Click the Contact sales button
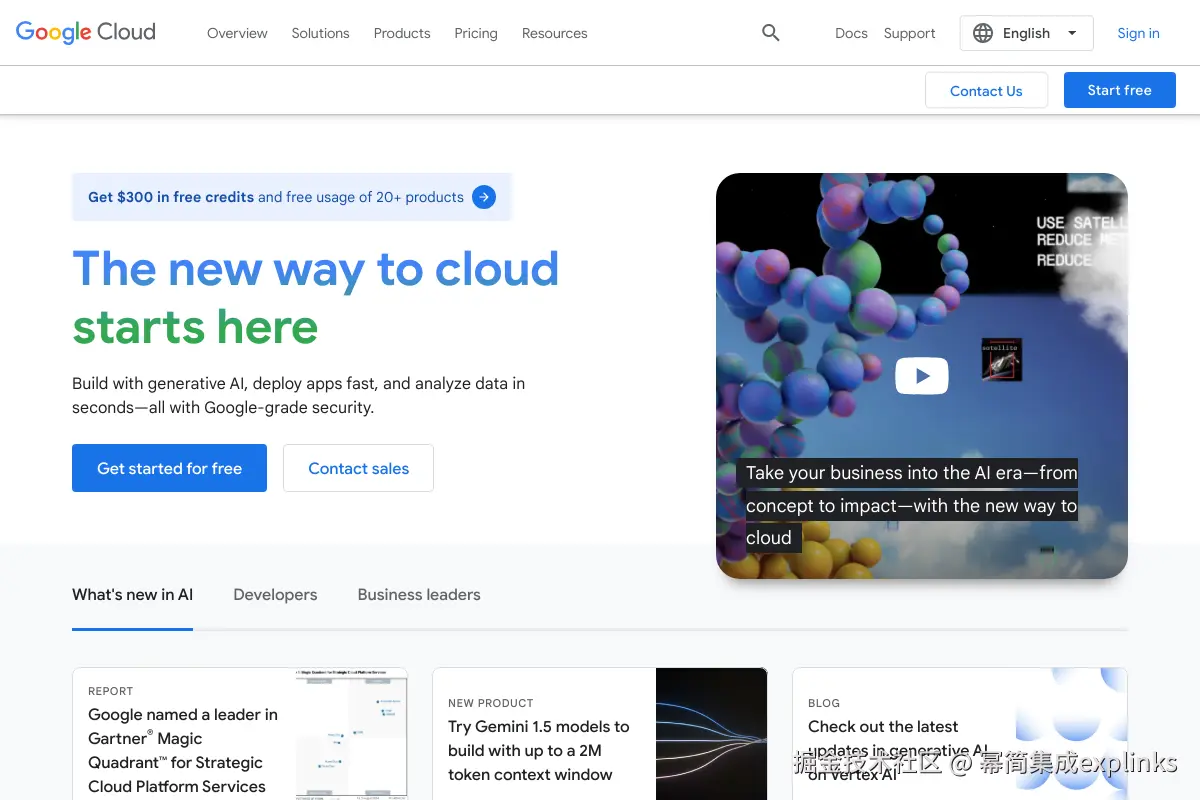Viewport: 1200px width, 800px height. point(358,468)
